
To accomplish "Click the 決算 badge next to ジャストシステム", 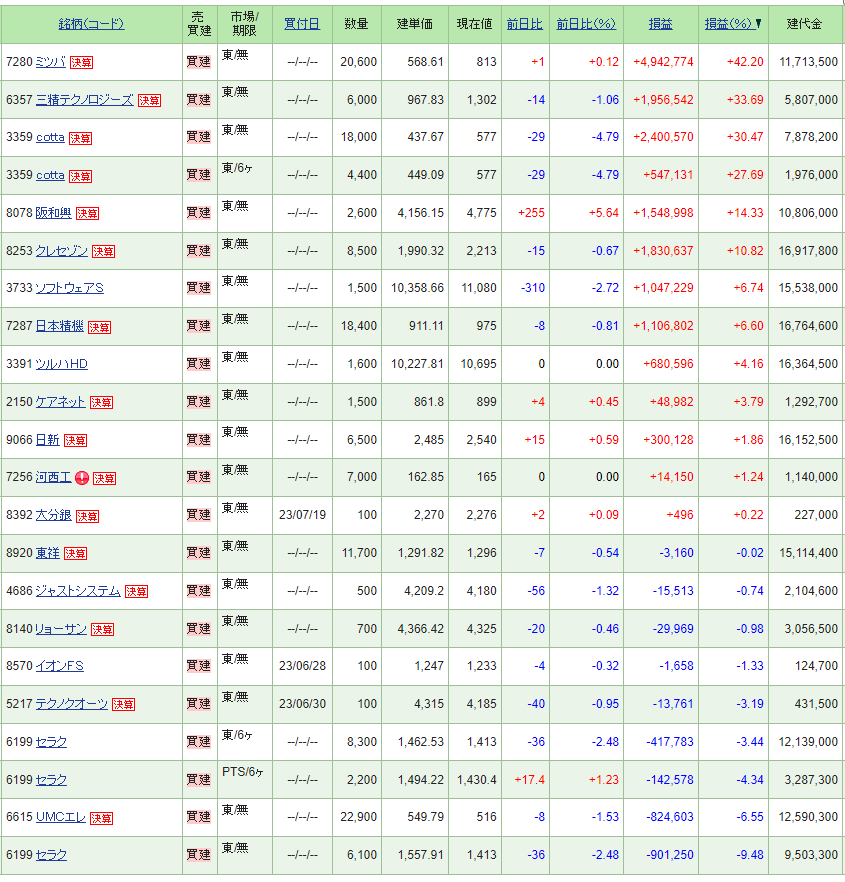I will tap(136, 591).
